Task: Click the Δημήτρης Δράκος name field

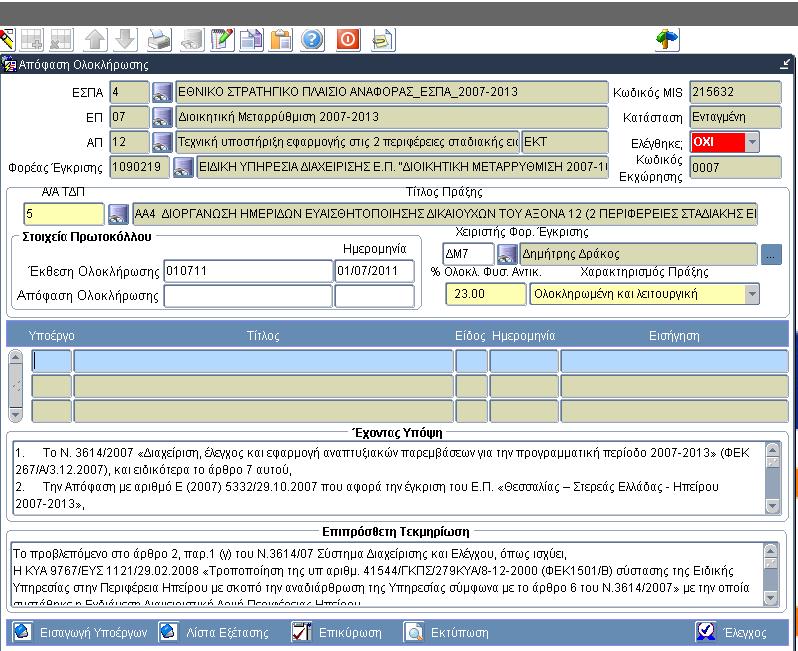Action: pos(638,254)
